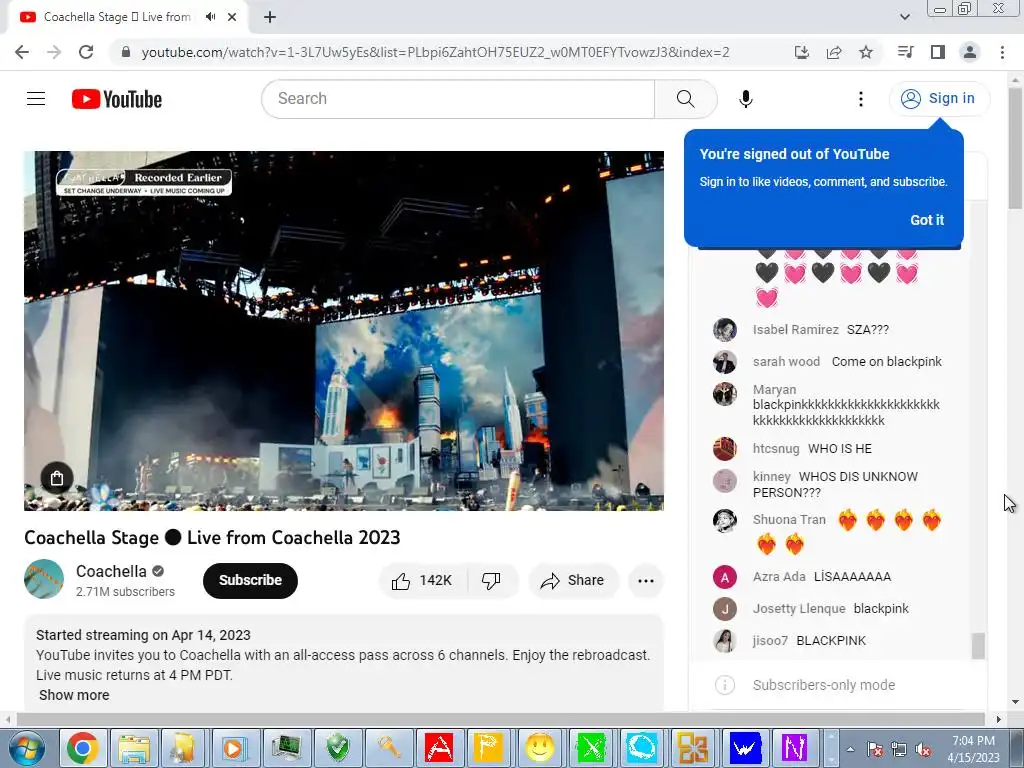This screenshot has height=768, width=1024.
Task: Open YouTube settings three-dot menu
Action: coord(861,99)
